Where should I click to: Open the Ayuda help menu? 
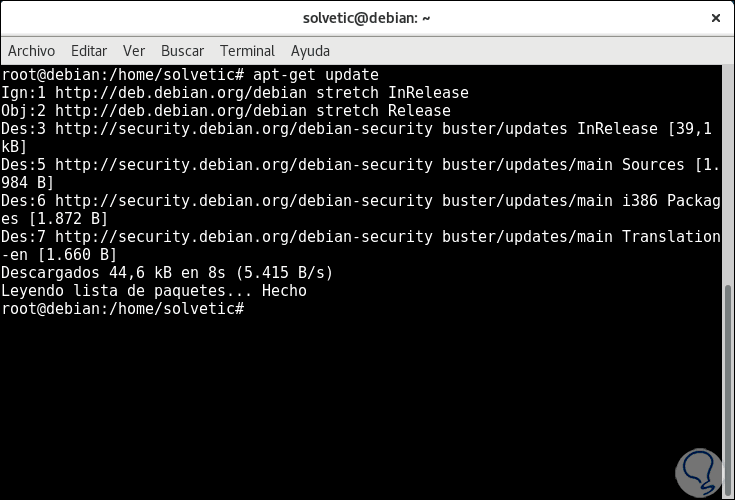[x=310, y=51]
